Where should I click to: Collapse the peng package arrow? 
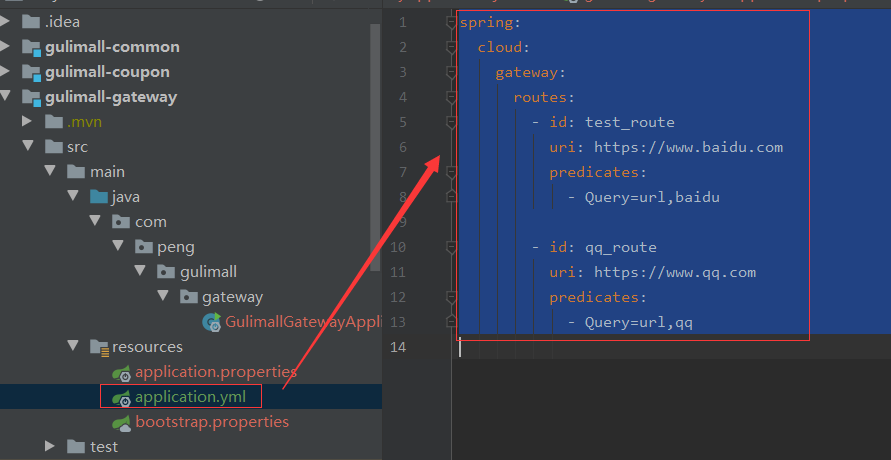tap(118, 246)
